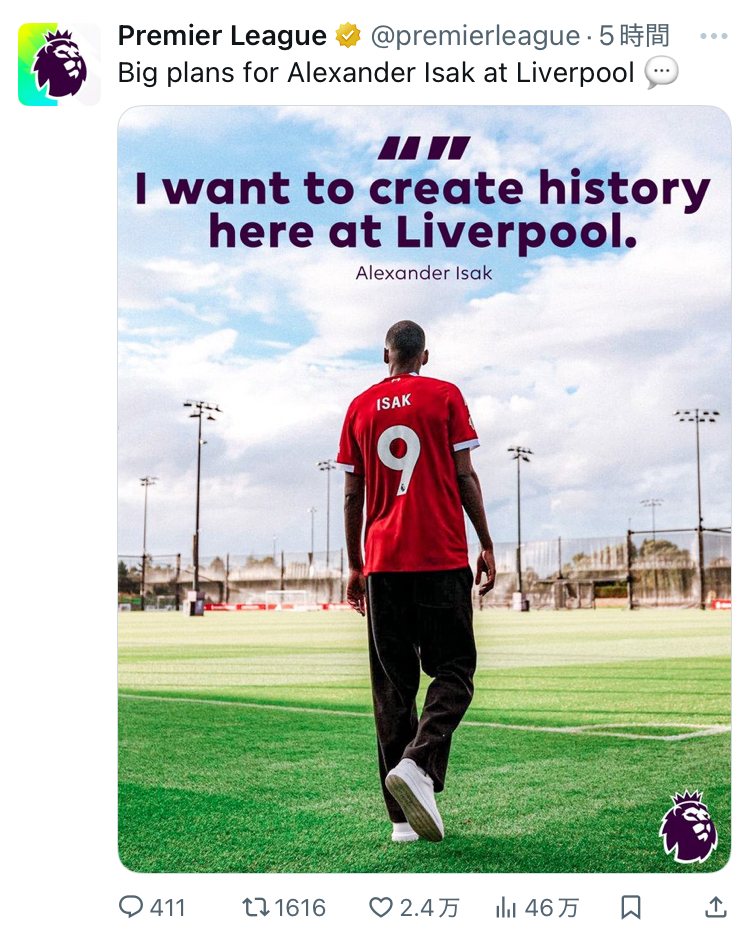
Task: Open the share upload icon
Action: pos(715,907)
